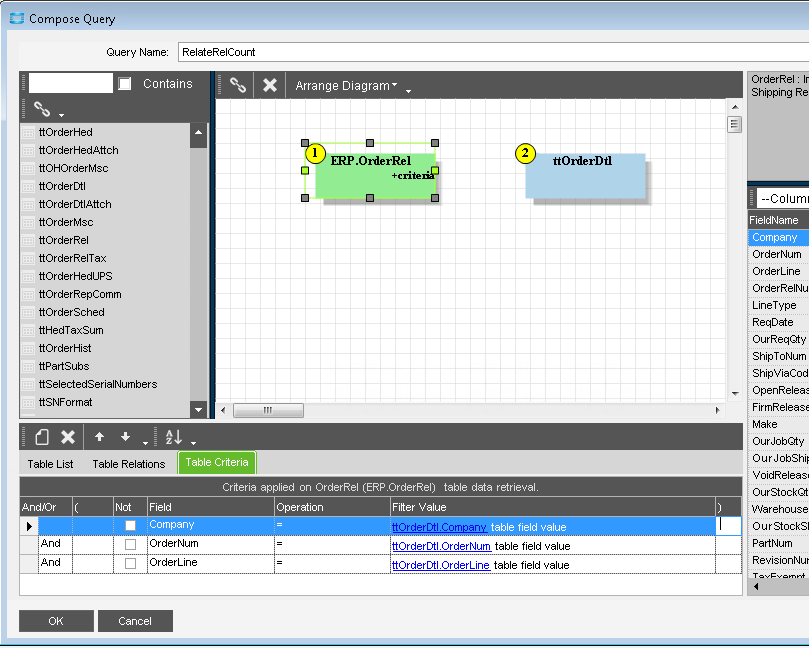Image resolution: width=809 pixels, height=648 pixels.
Task: Open overflow arrow after move down icon
Action: tap(145, 443)
